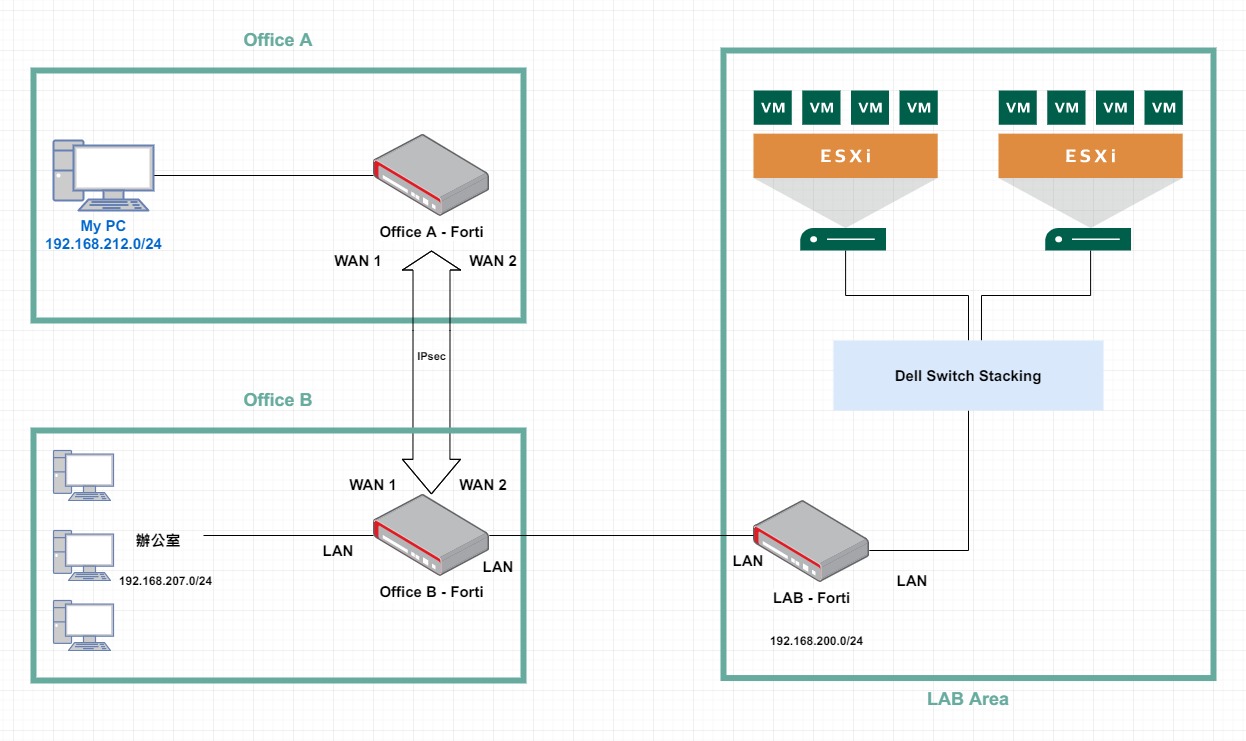The image size is (1246, 741).
Task: Click the first VM box above left ESXi
Action: click(772, 108)
